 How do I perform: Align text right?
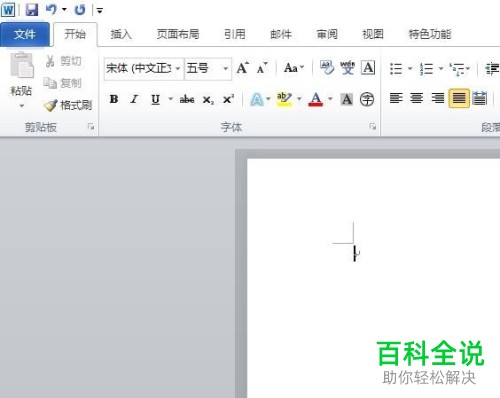click(437, 98)
